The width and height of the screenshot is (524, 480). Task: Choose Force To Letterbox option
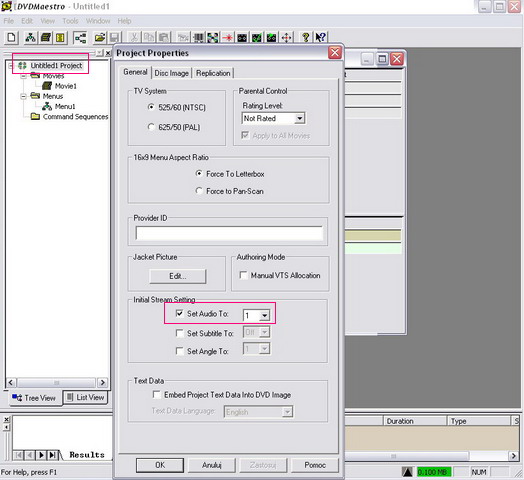(199, 174)
